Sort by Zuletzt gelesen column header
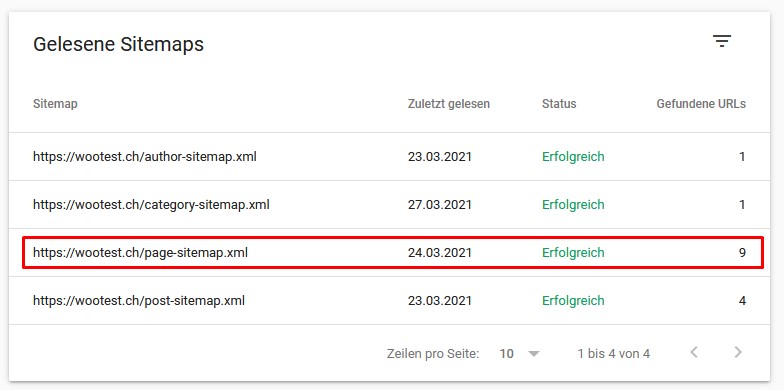Image resolution: width=784 pixels, height=390 pixels. pos(448,104)
